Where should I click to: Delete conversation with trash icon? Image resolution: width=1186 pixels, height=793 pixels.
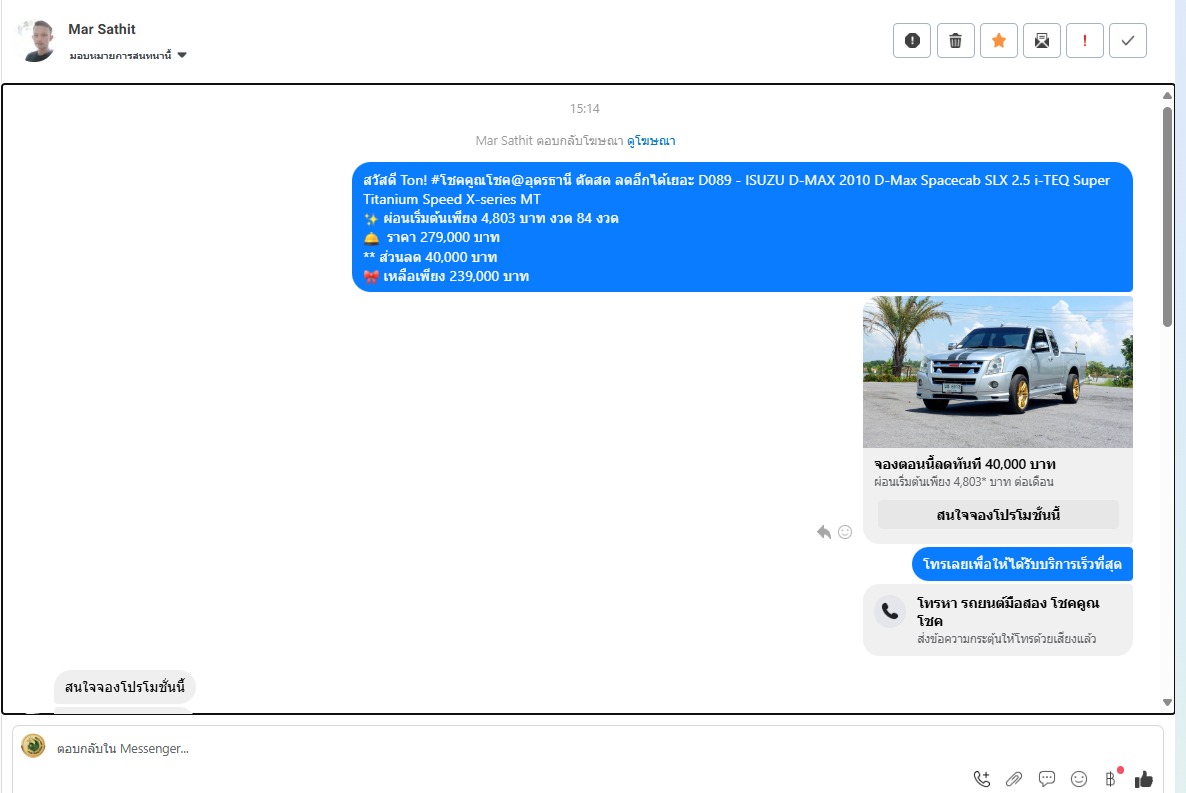pyautogui.click(x=955, y=40)
